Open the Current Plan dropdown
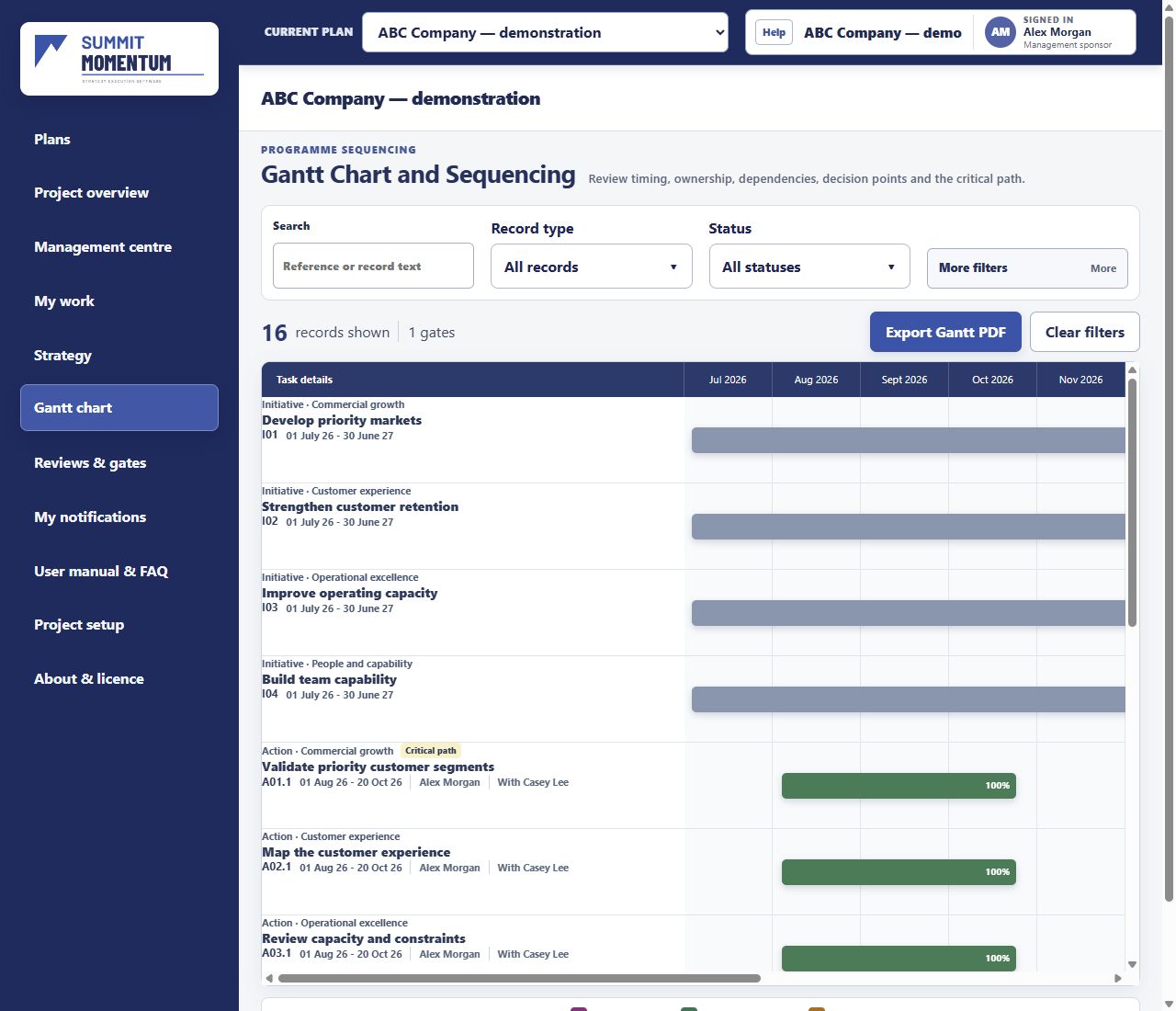The height and width of the screenshot is (1011, 1176). click(545, 32)
